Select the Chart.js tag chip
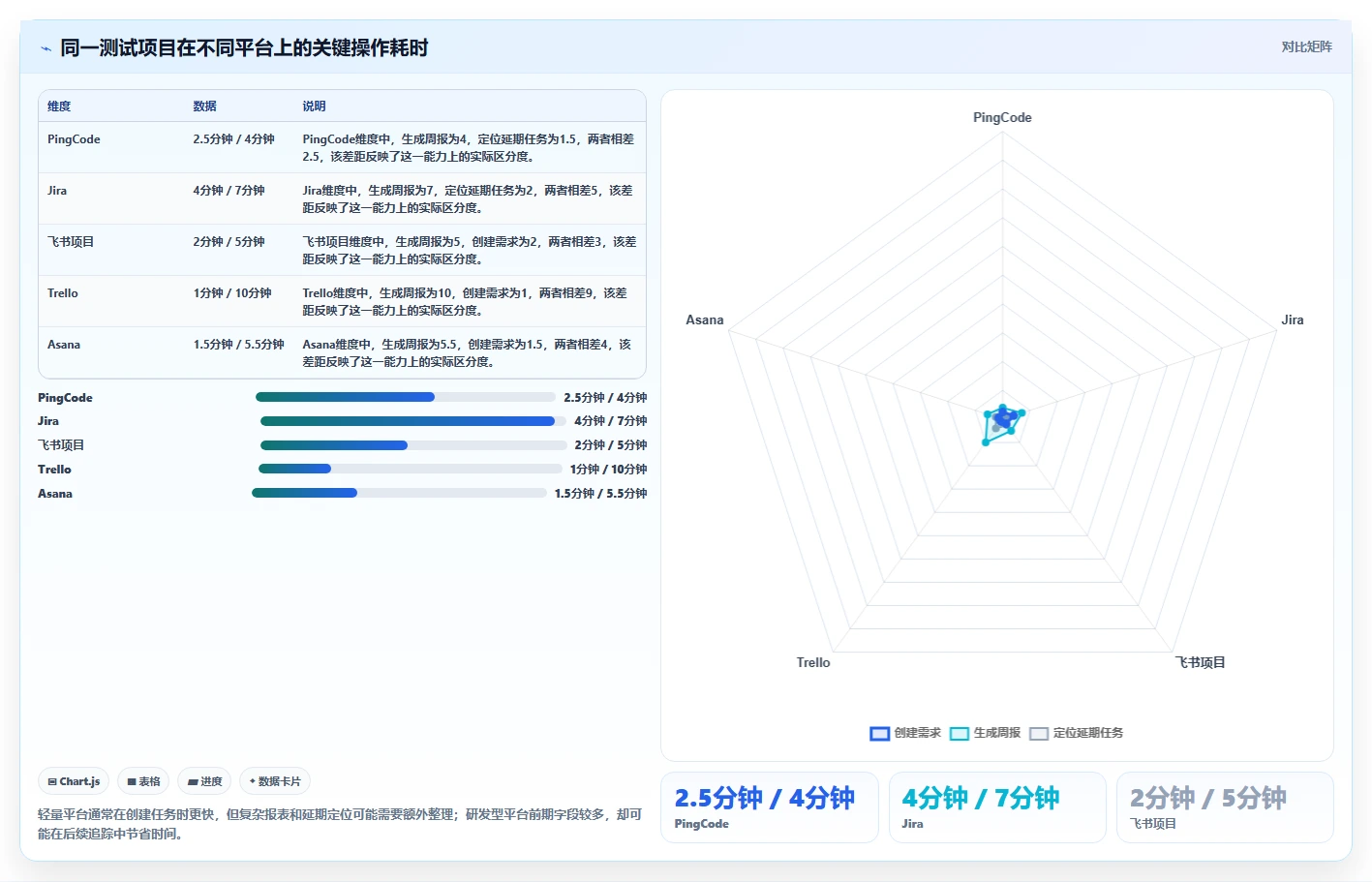This screenshot has height=882, width=1372. coord(74,781)
